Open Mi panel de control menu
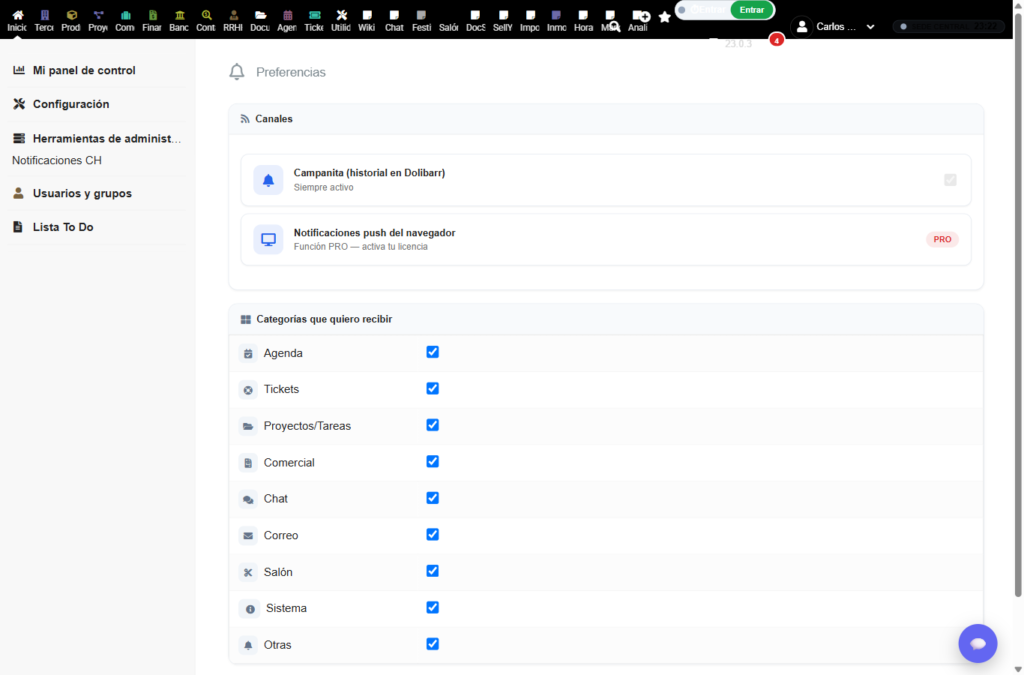 84,71
